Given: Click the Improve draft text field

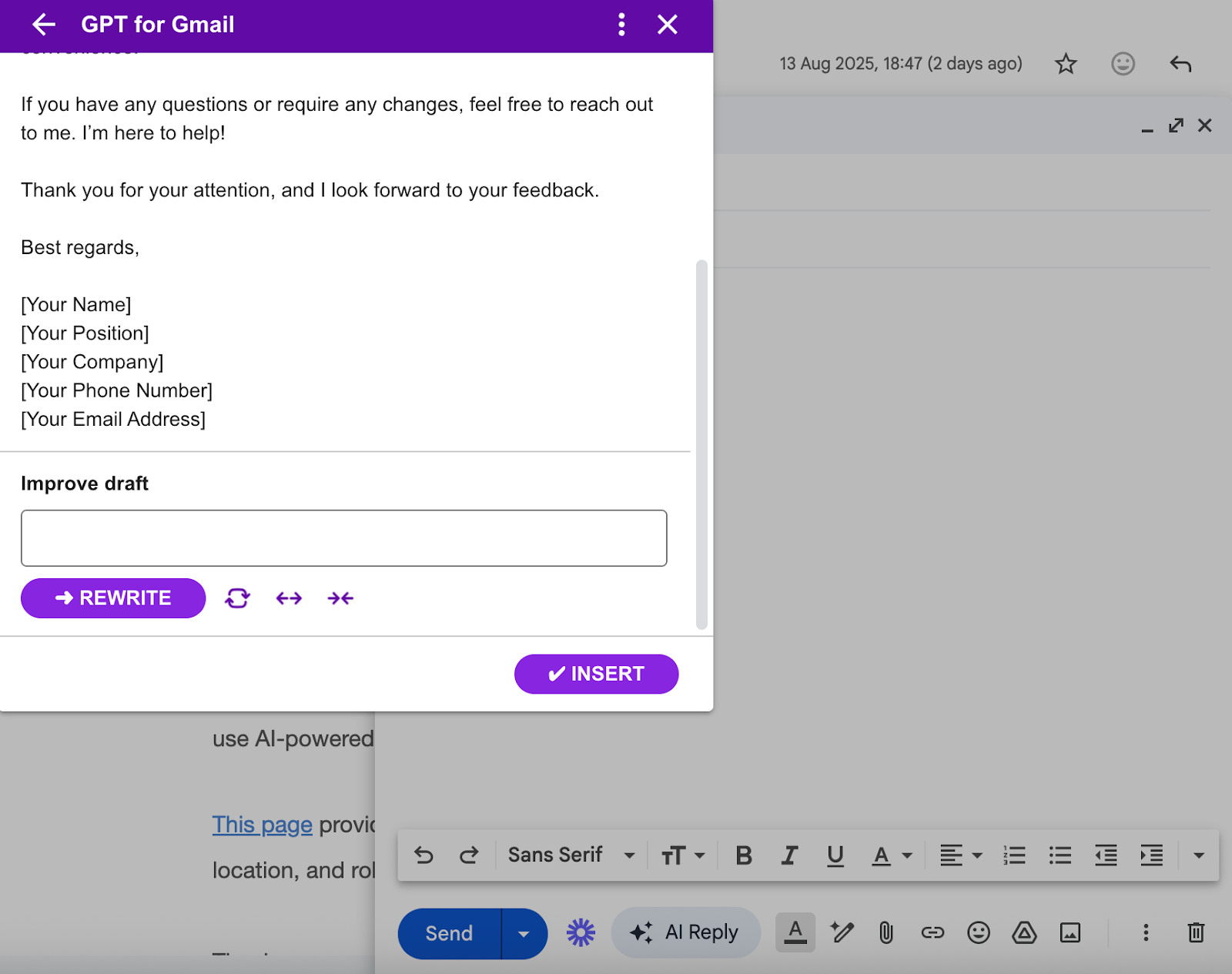Looking at the screenshot, I should pos(343,538).
